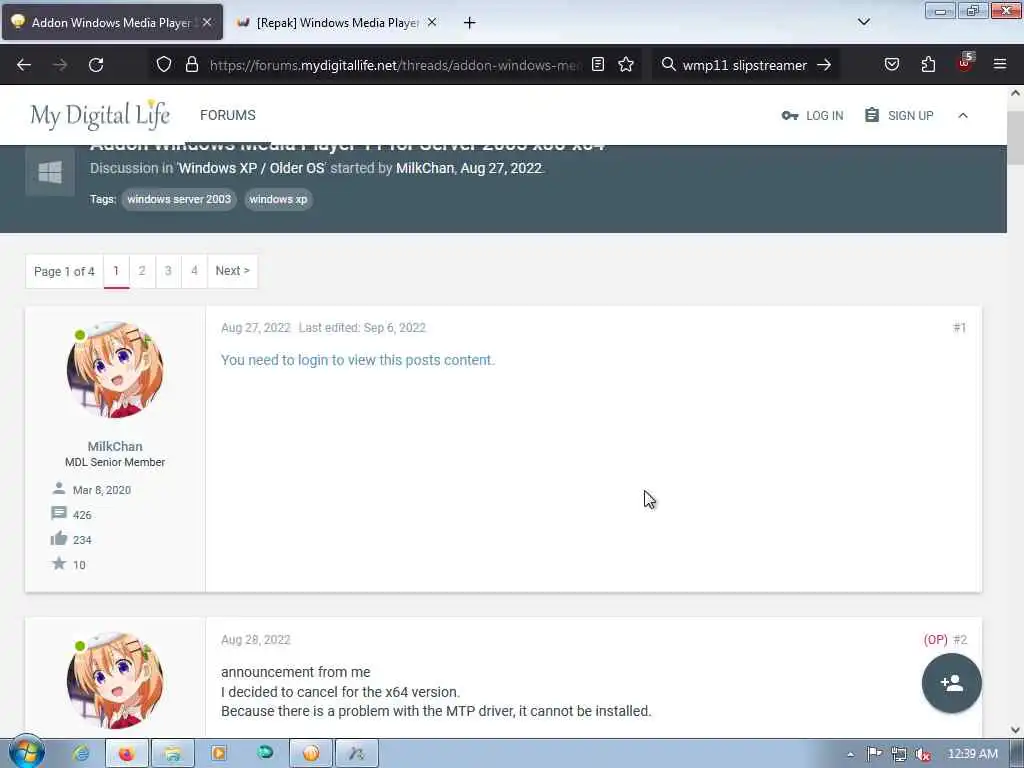Screen dimensions: 1024x768
Task: Open the 'Windows XP / Older OS' forum link
Action: tap(251, 168)
